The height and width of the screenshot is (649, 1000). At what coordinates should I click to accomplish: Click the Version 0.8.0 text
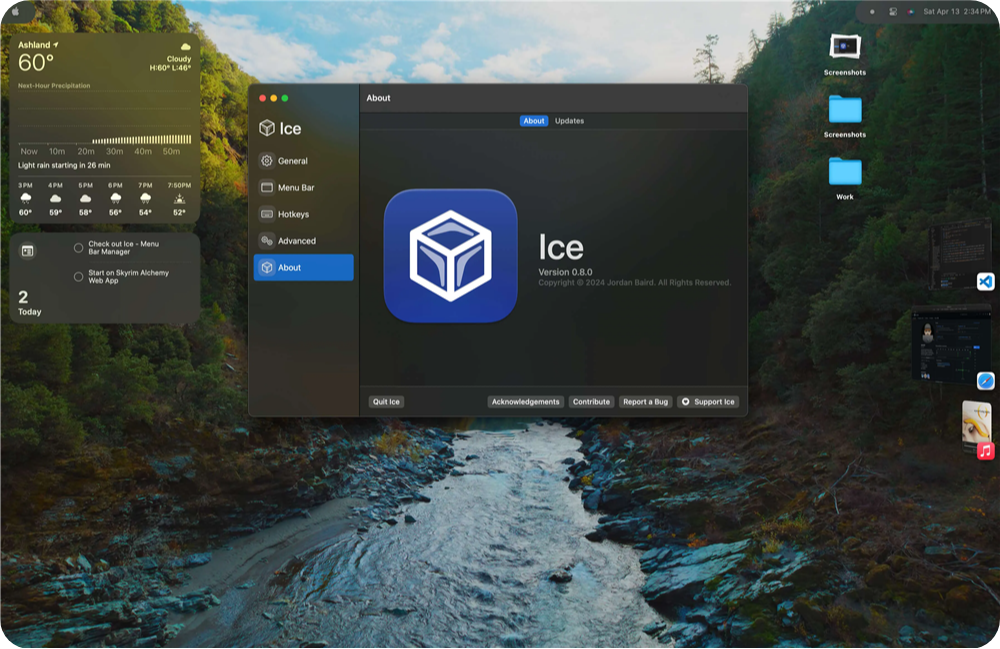tap(565, 272)
